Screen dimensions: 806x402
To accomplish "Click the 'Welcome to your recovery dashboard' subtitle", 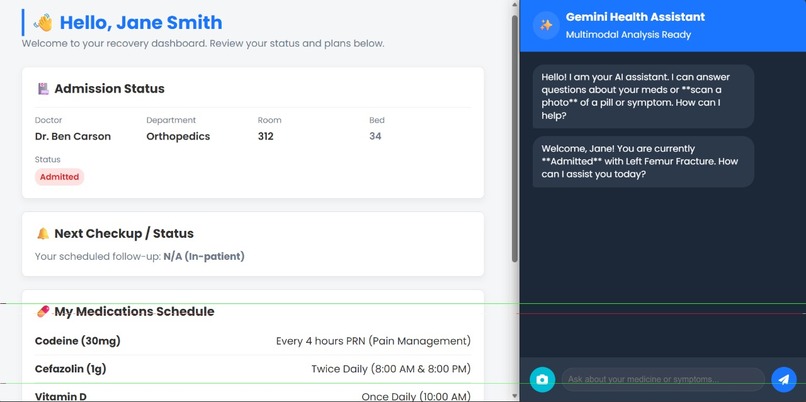I will (x=203, y=44).
